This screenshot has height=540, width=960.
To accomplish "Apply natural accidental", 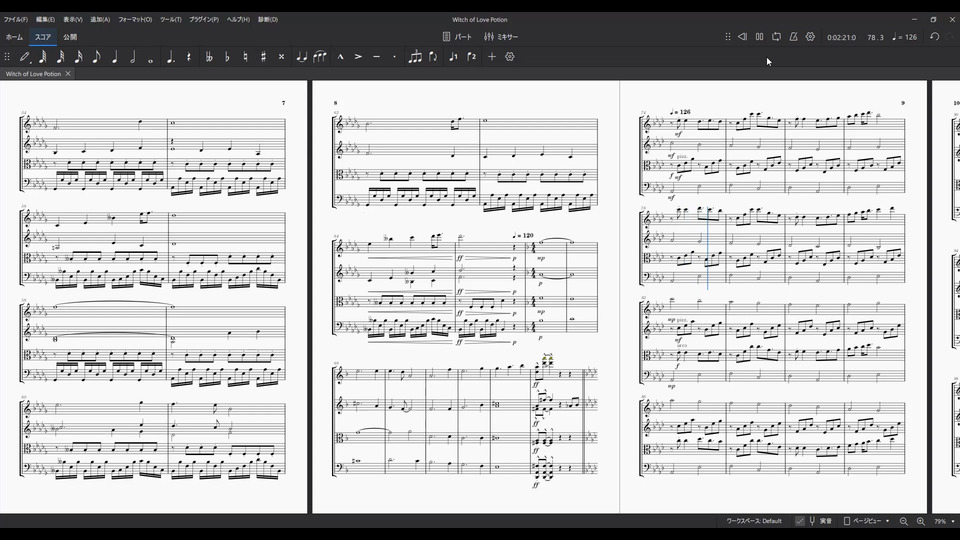I will click(x=245, y=57).
